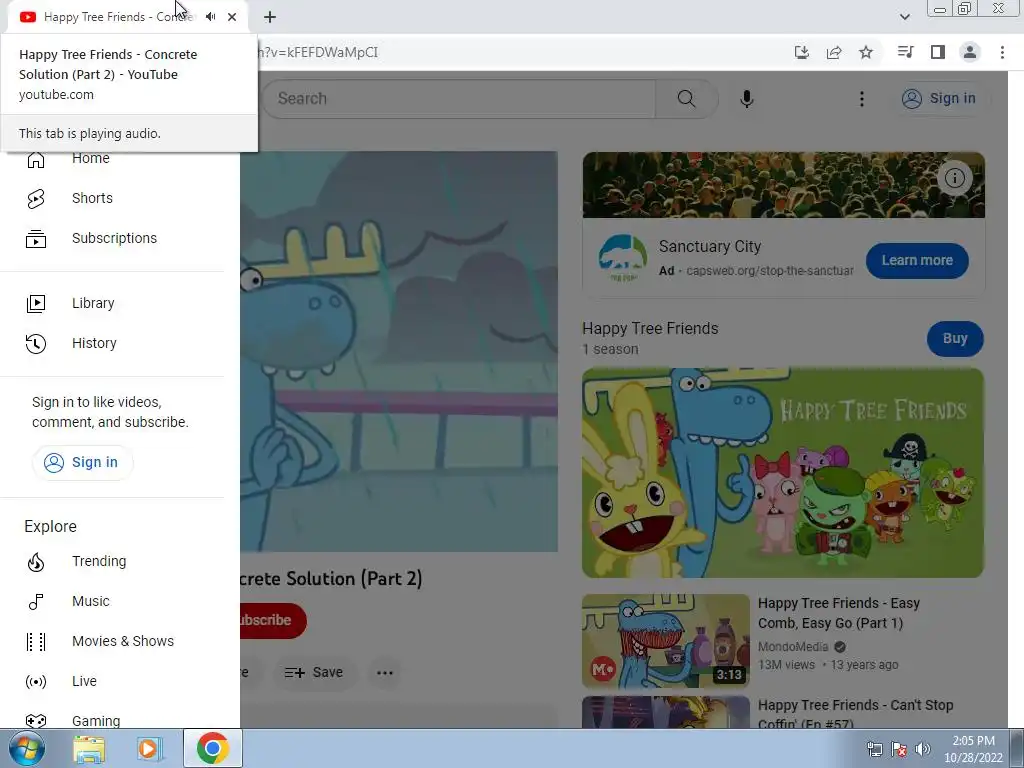The width and height of the screenshot is (1024, 768).
Task: Open Chrome three-dot menu
Action: click(x=1002, y=52)
